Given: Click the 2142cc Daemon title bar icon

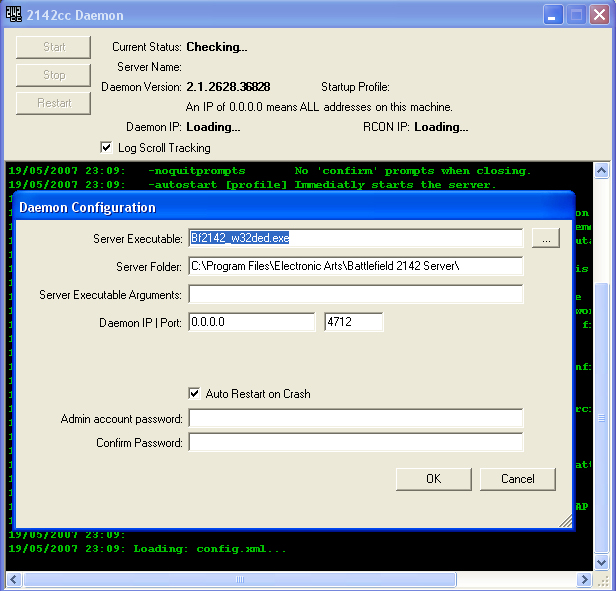Looking at the screenshot, I should coord(14,15).
